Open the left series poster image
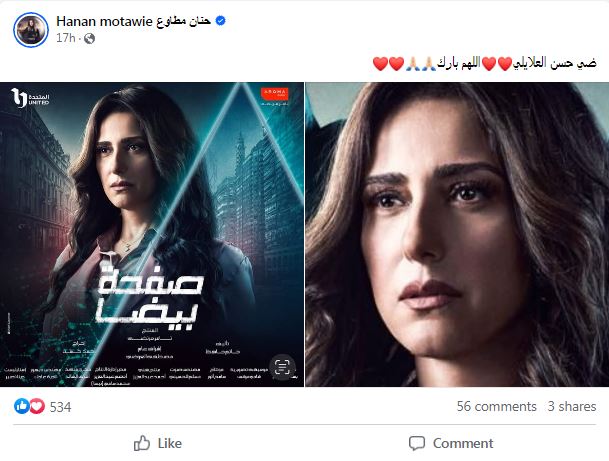609x461 pixels. tap(152, 234)
